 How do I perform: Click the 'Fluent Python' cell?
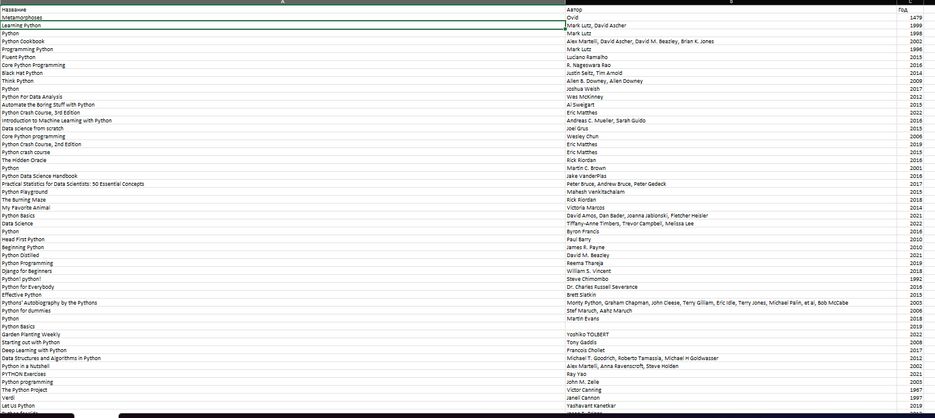[283, 57]
